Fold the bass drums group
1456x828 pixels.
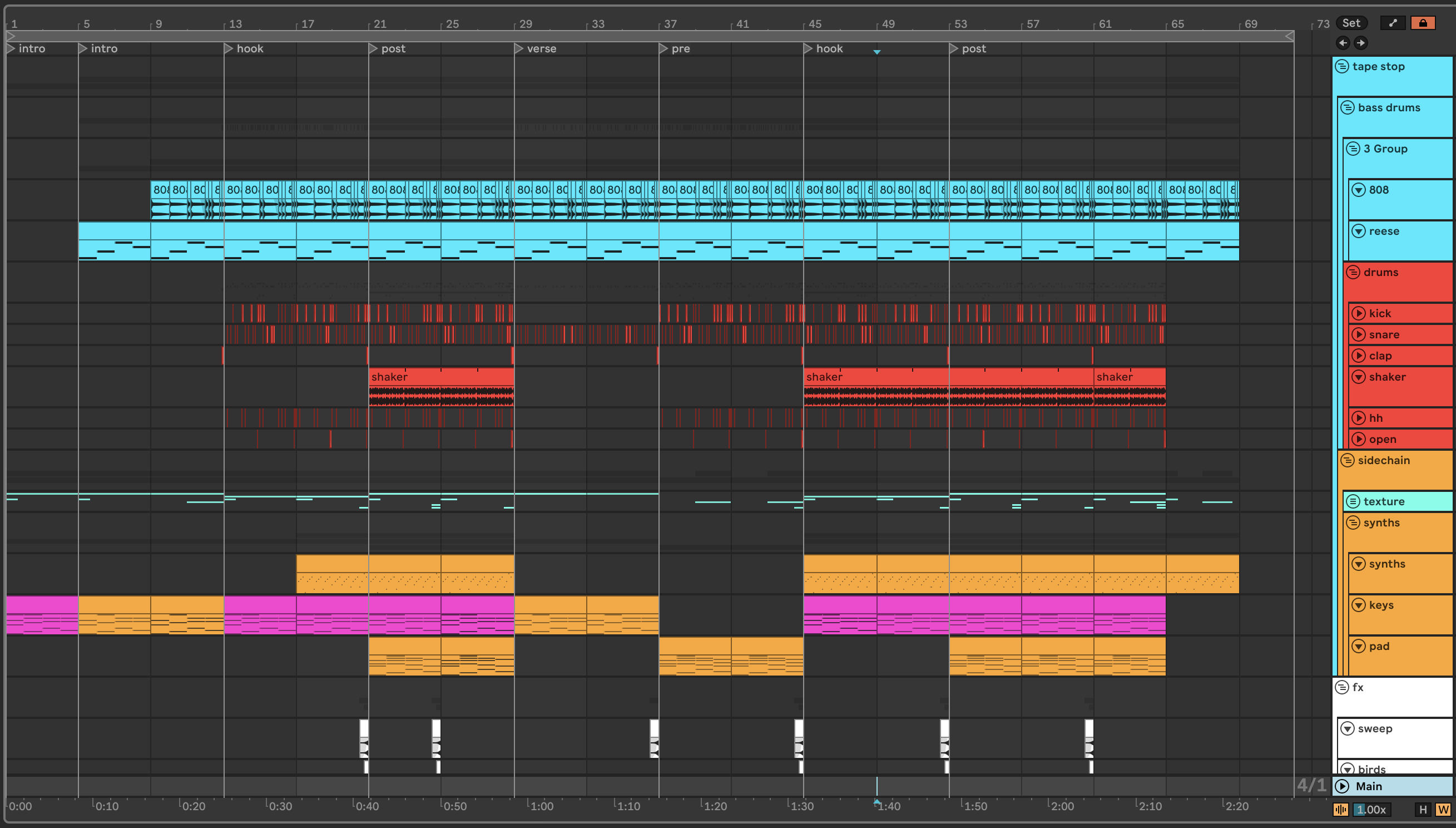click(x=1348, y=107)
